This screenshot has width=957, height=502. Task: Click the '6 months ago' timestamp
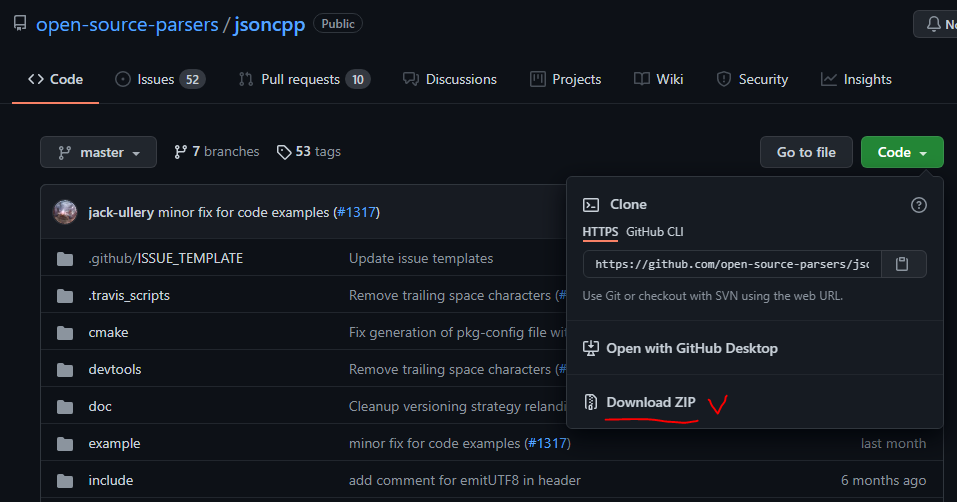[883, 481]
